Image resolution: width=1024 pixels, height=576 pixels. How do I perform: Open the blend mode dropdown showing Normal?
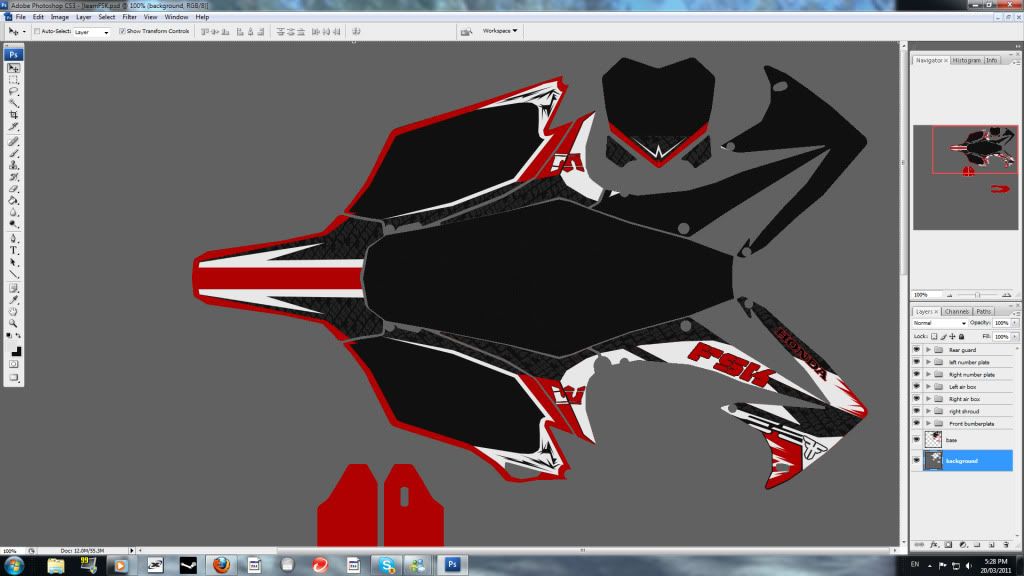click(940, 323)
